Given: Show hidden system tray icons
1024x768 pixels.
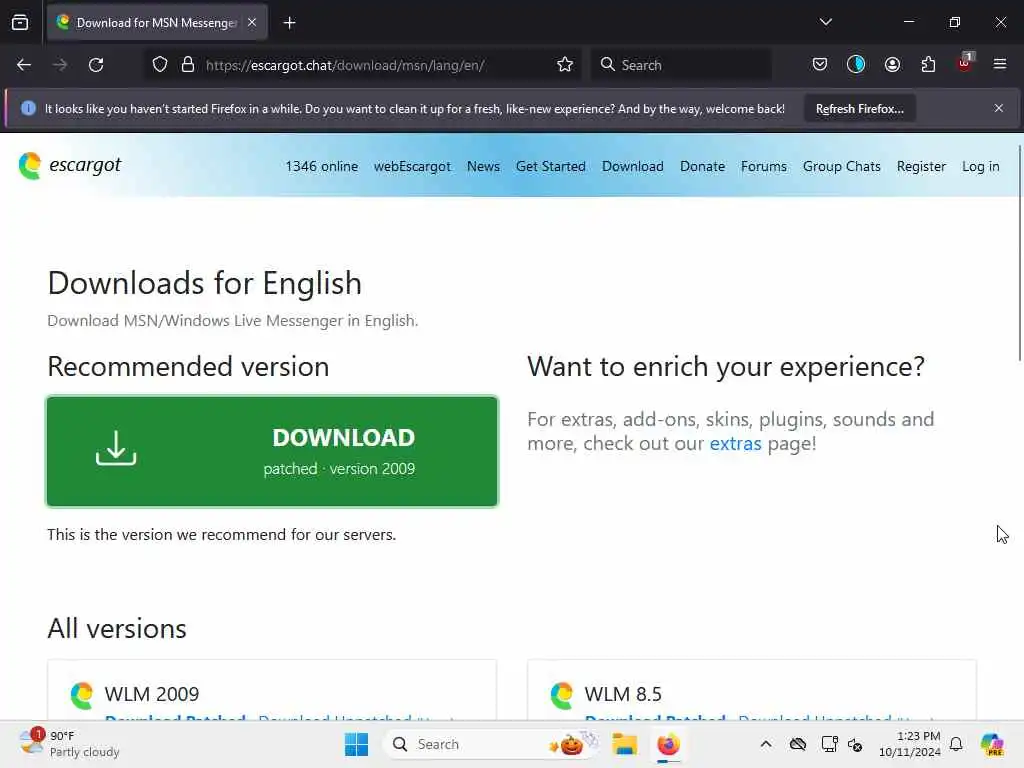Looking at the screenshot, I should click(766, 744).
